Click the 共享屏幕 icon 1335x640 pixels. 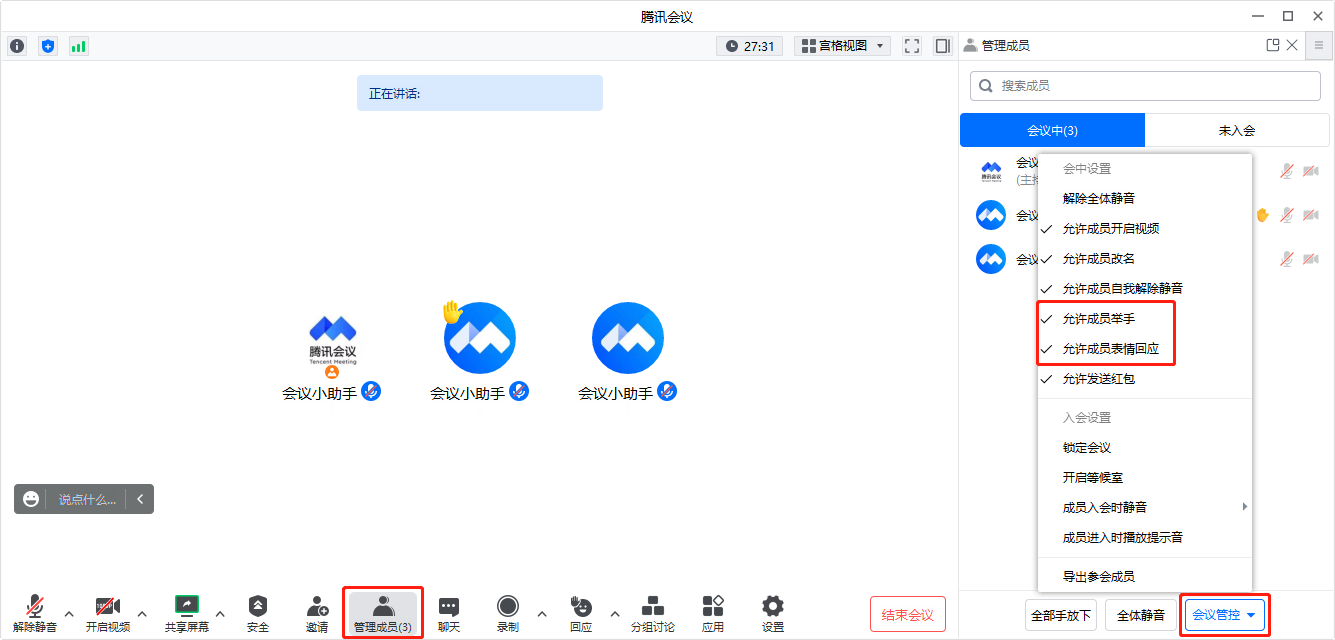tap(187, 612)
